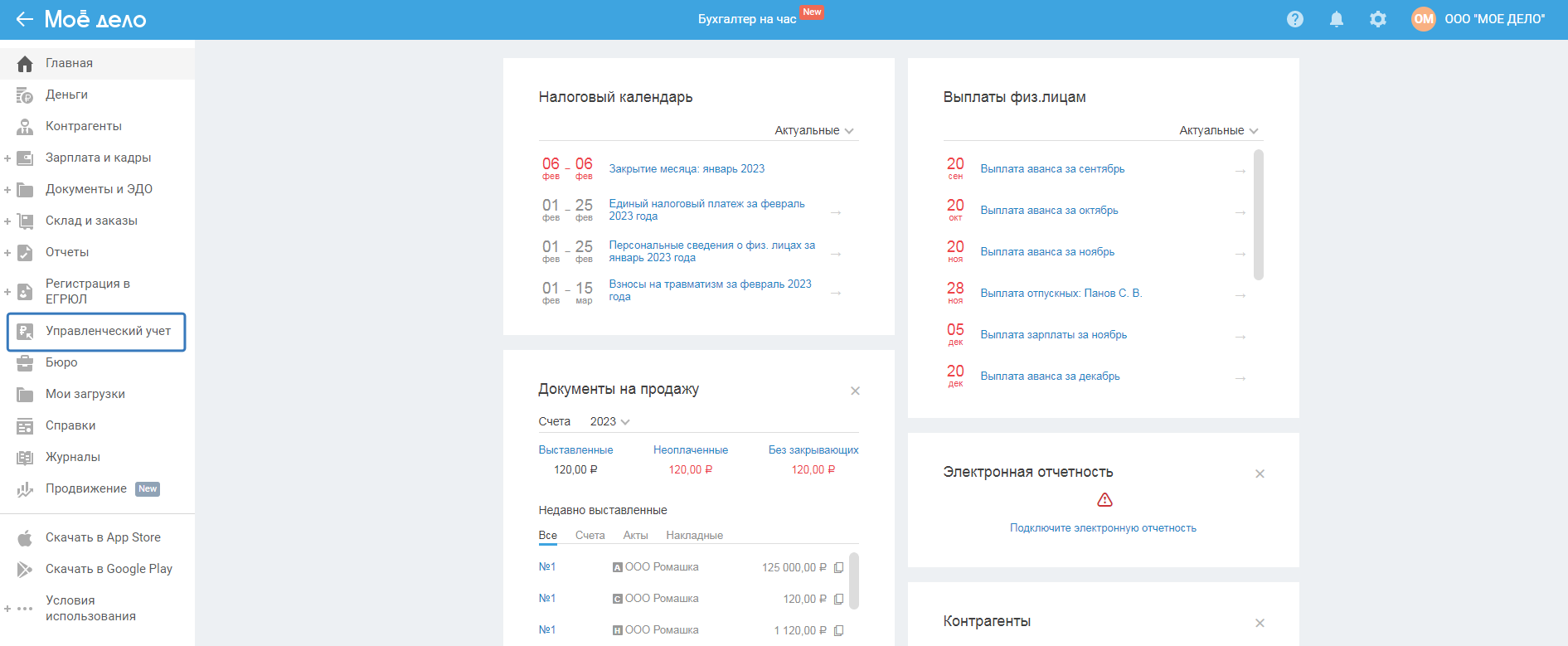Click the recent documents list scrollbar
Image resolution: width=1568 pixels, height=646 pixels.
854,580
